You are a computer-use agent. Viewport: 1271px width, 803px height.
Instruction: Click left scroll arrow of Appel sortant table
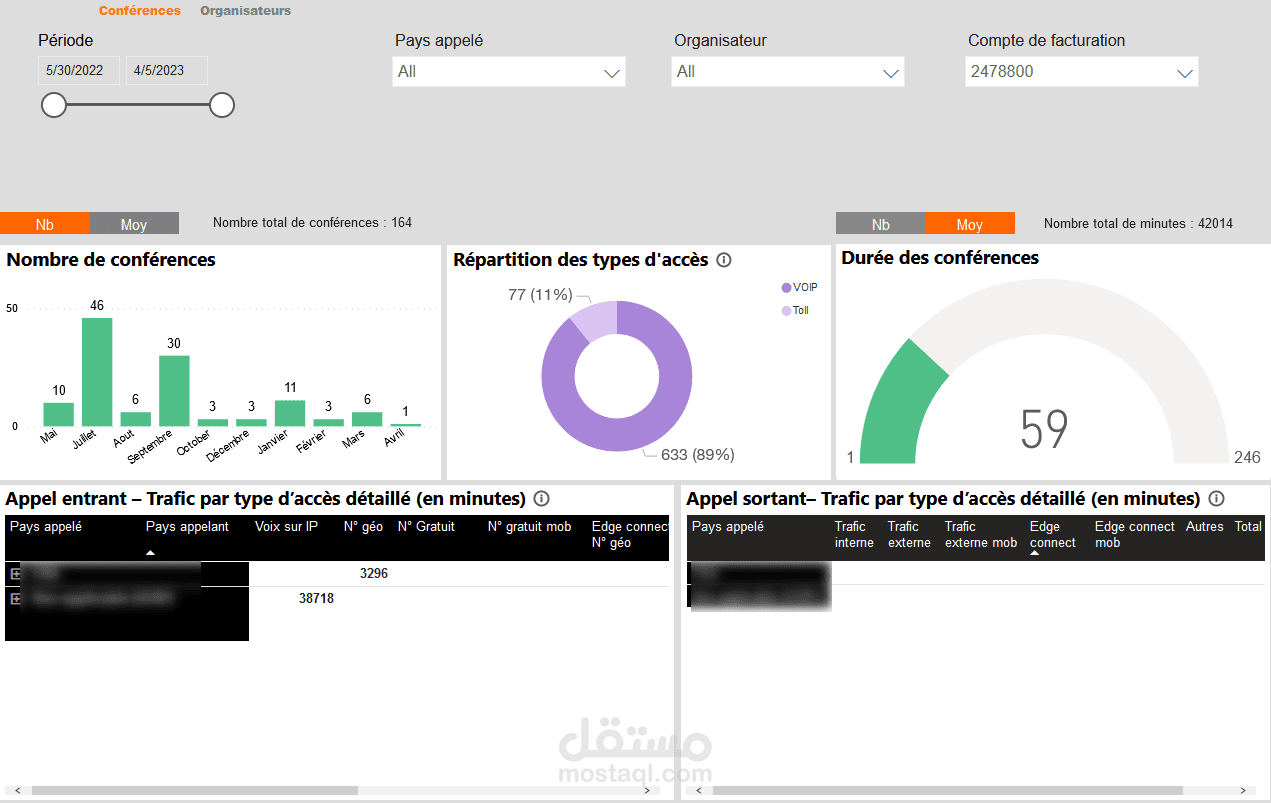697,791
